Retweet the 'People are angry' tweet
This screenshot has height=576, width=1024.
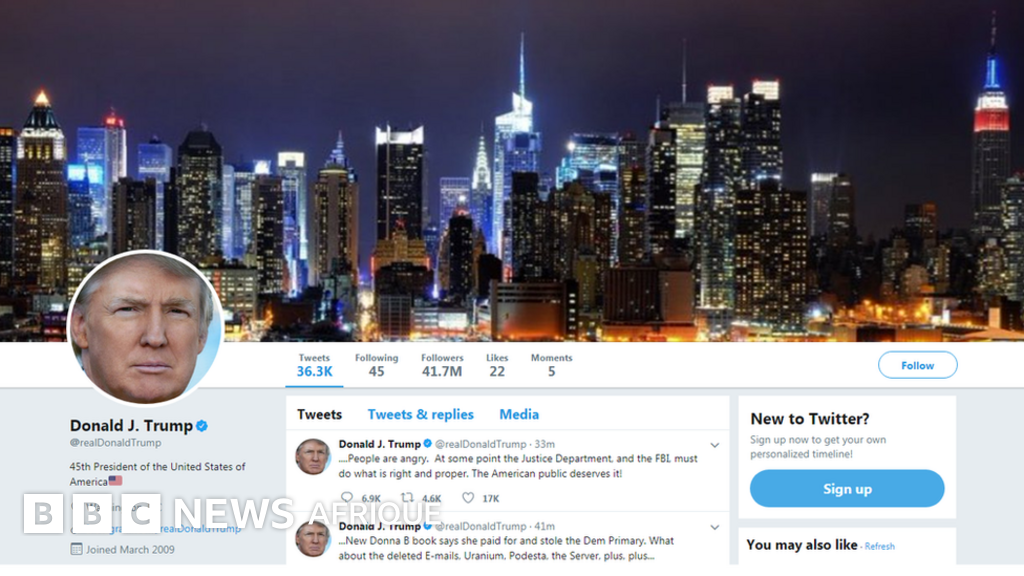pos(408,498)
